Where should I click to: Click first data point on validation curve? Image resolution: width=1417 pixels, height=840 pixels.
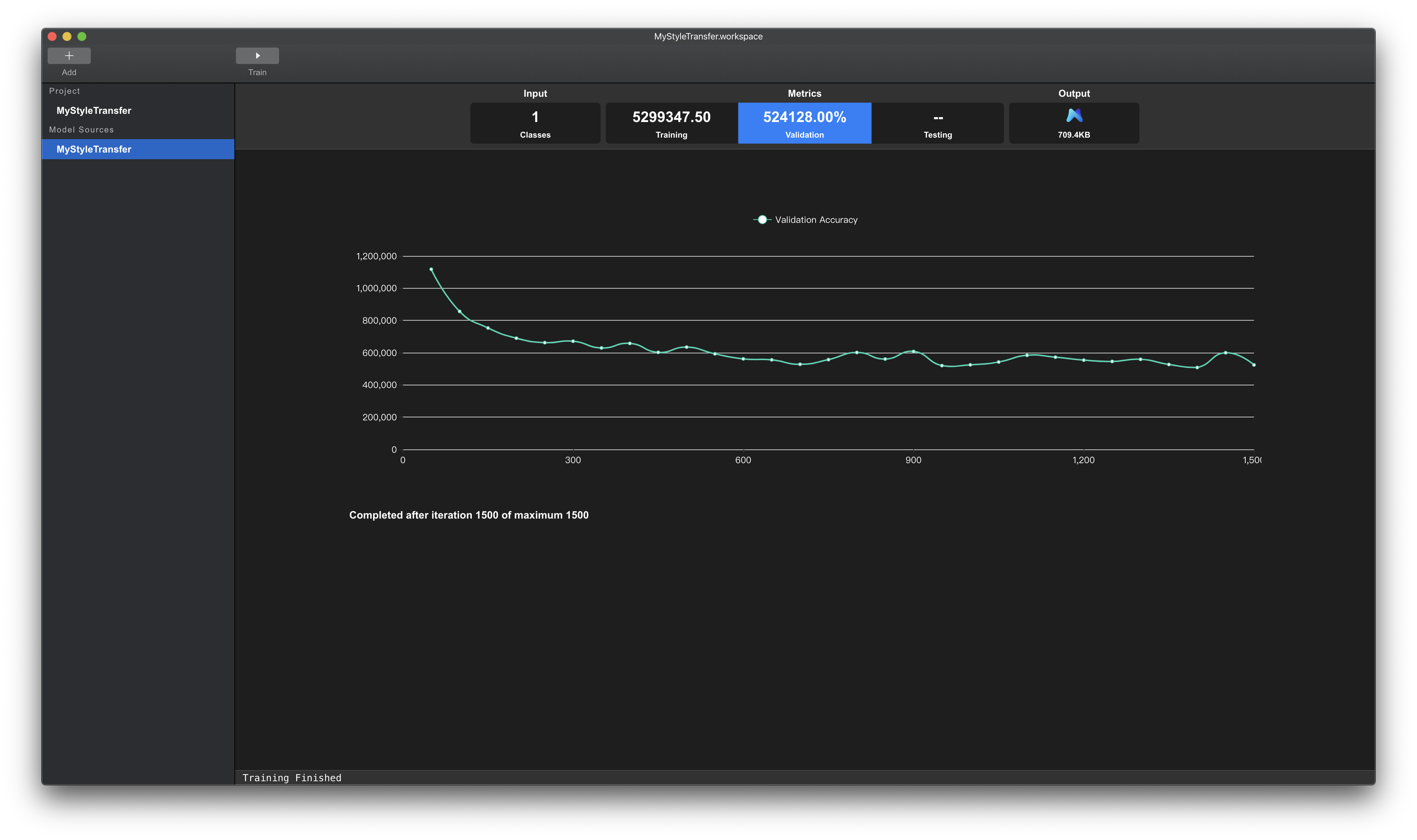[431, 269]
